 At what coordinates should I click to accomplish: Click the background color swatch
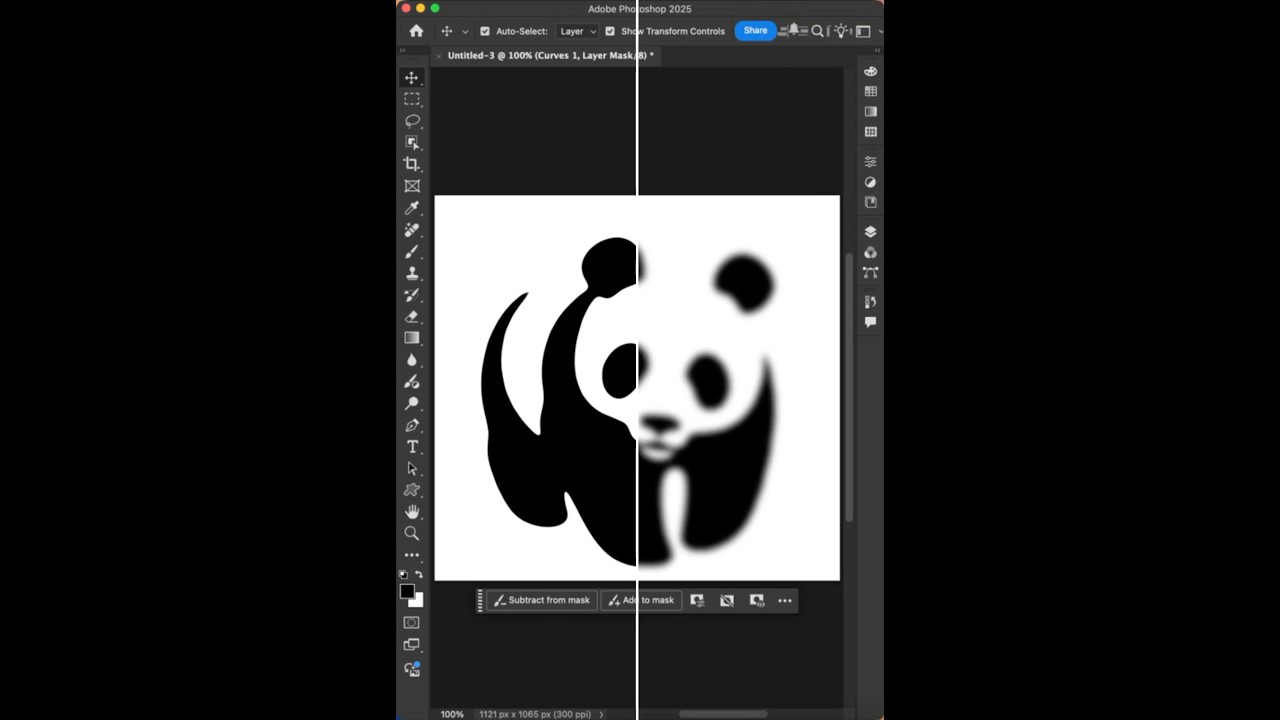click(418, 601)
